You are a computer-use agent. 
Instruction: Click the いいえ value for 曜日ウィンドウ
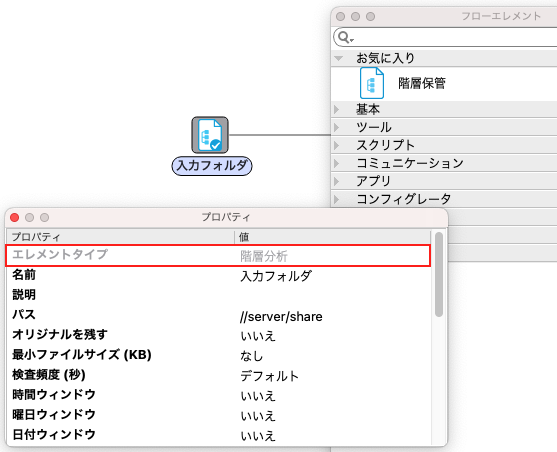click(x=258, y=416)
